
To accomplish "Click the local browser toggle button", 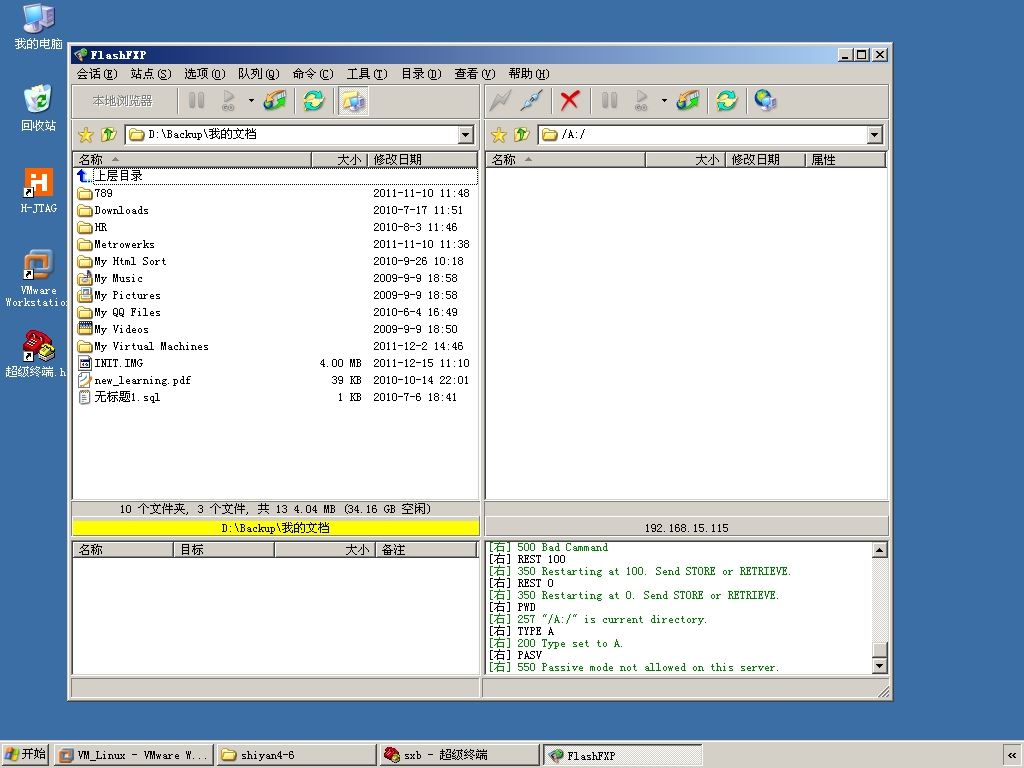I will point(122,101).
